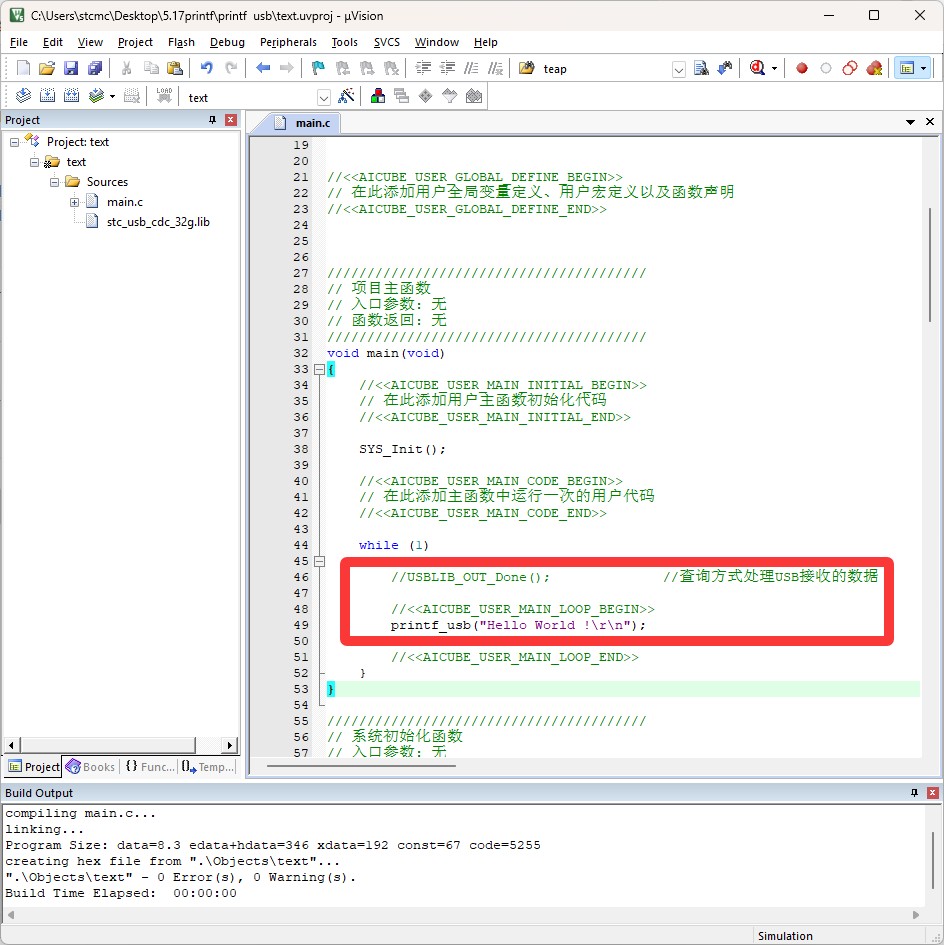The width and height of the screenshot is (944, 945).
Task: Select stc_usb_cdc_32g.lib in project tree
Action: click(x=158, y=222)
